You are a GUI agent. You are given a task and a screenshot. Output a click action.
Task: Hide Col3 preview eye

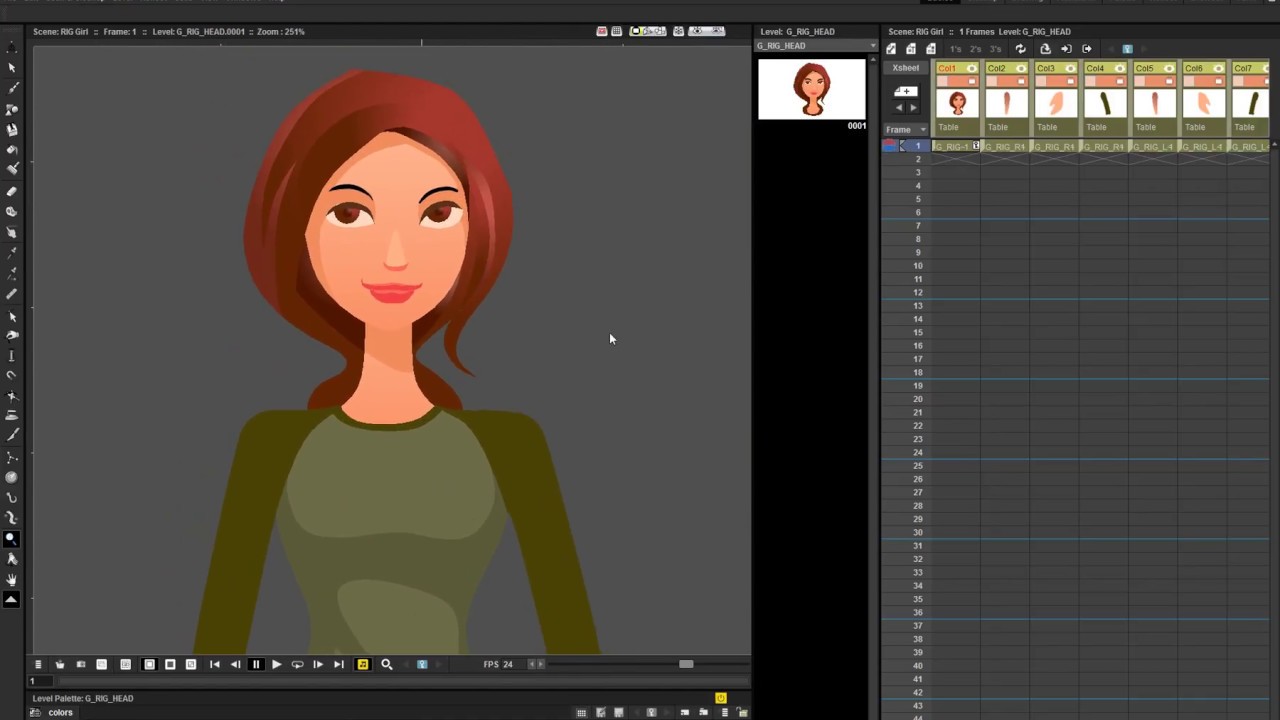(x=1070, y=68)
